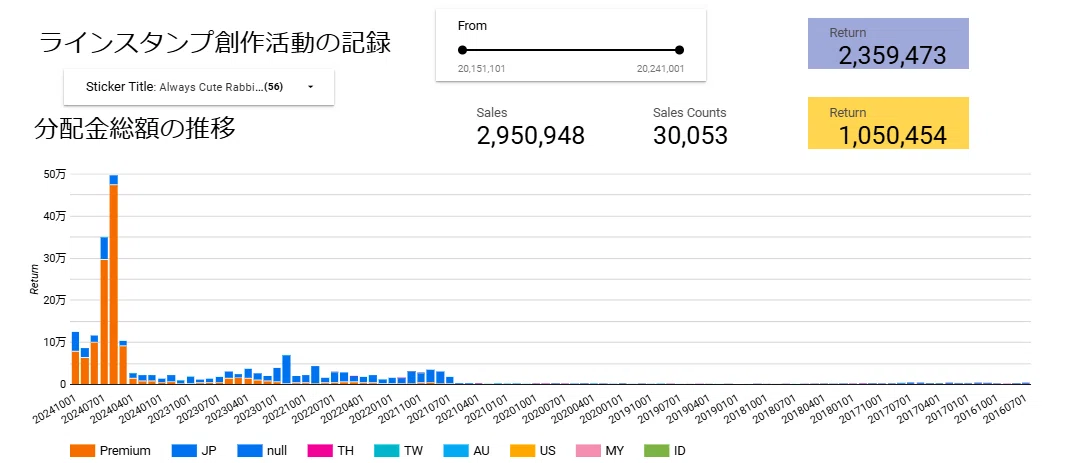Click the yellow Return scorecard 1,050,454

(x=888, y=123)
